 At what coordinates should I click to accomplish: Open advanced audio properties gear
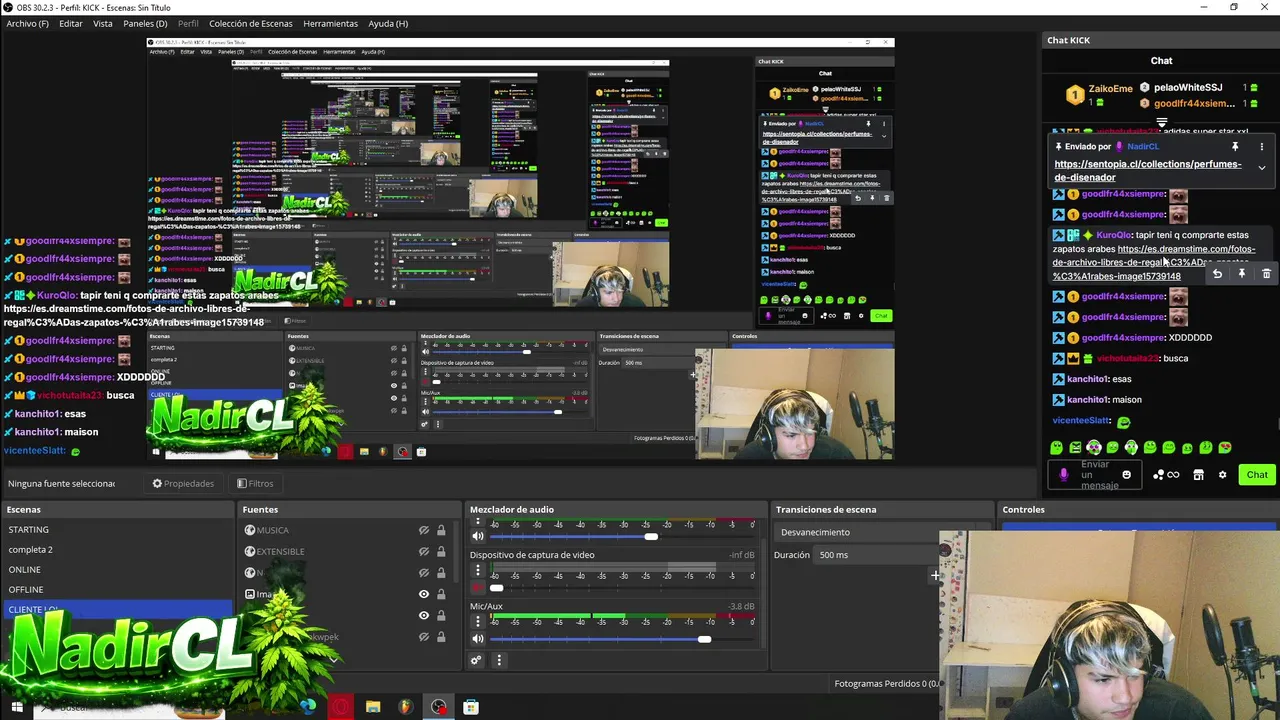tap(477, 660)
